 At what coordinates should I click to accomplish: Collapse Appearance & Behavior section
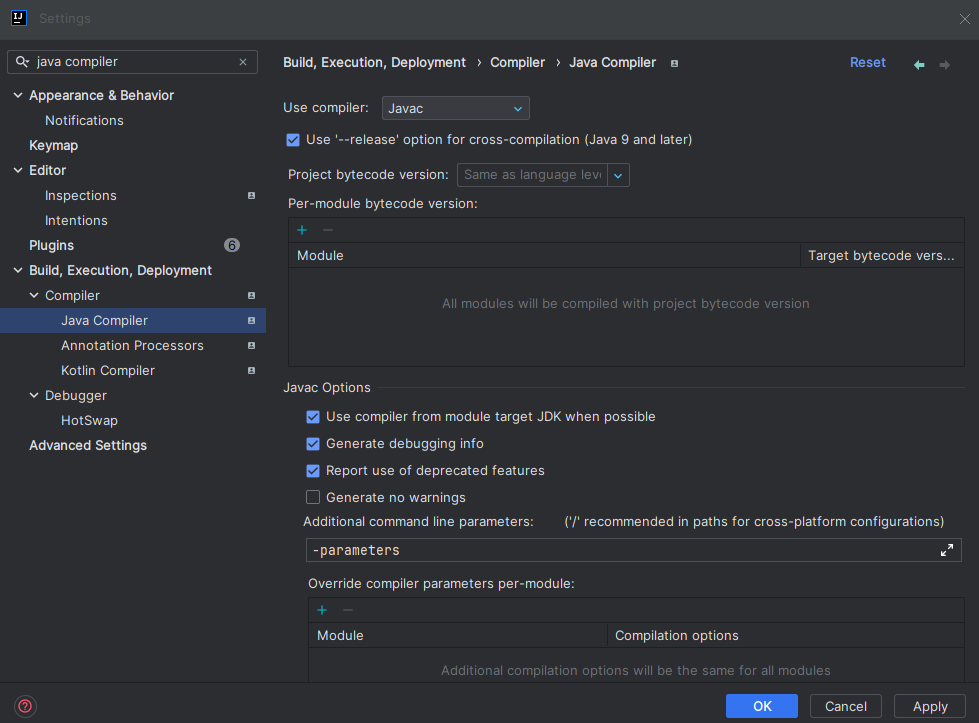18,96
